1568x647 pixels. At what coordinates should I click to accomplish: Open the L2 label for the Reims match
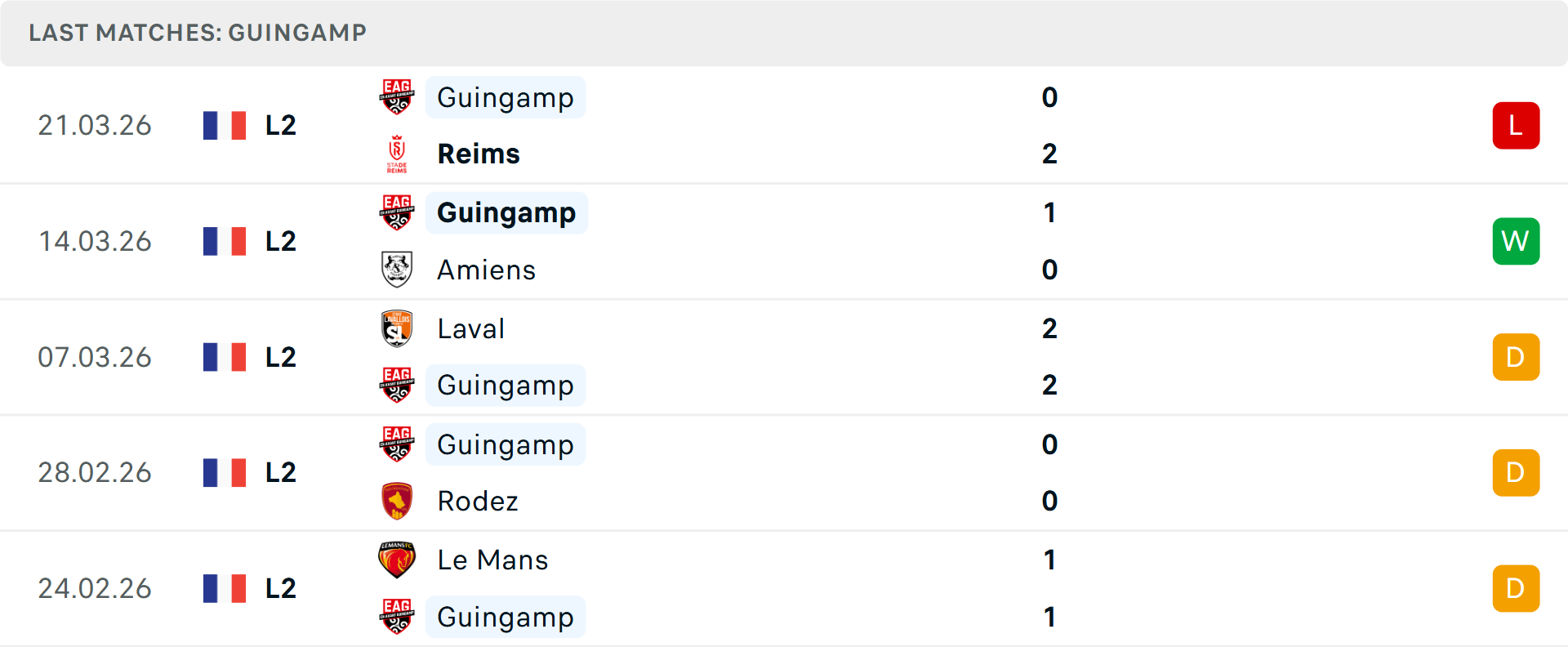coord(279,125)
